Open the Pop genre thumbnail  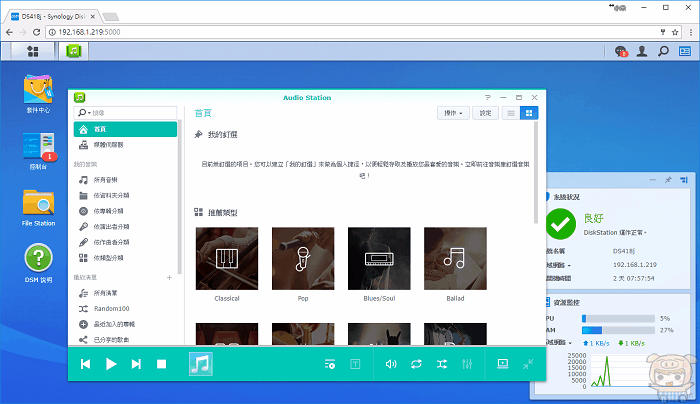click(x=303, y=258)
